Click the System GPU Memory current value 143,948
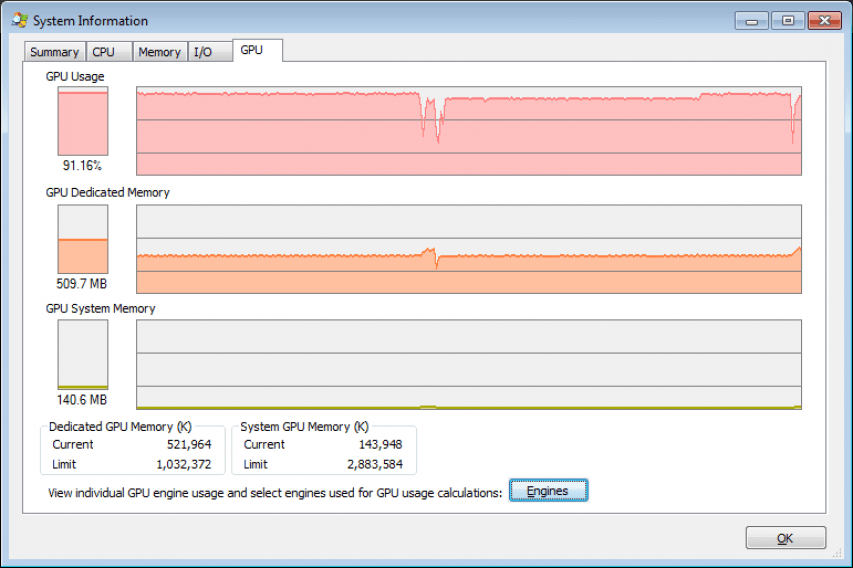 (x=380, y=444)
